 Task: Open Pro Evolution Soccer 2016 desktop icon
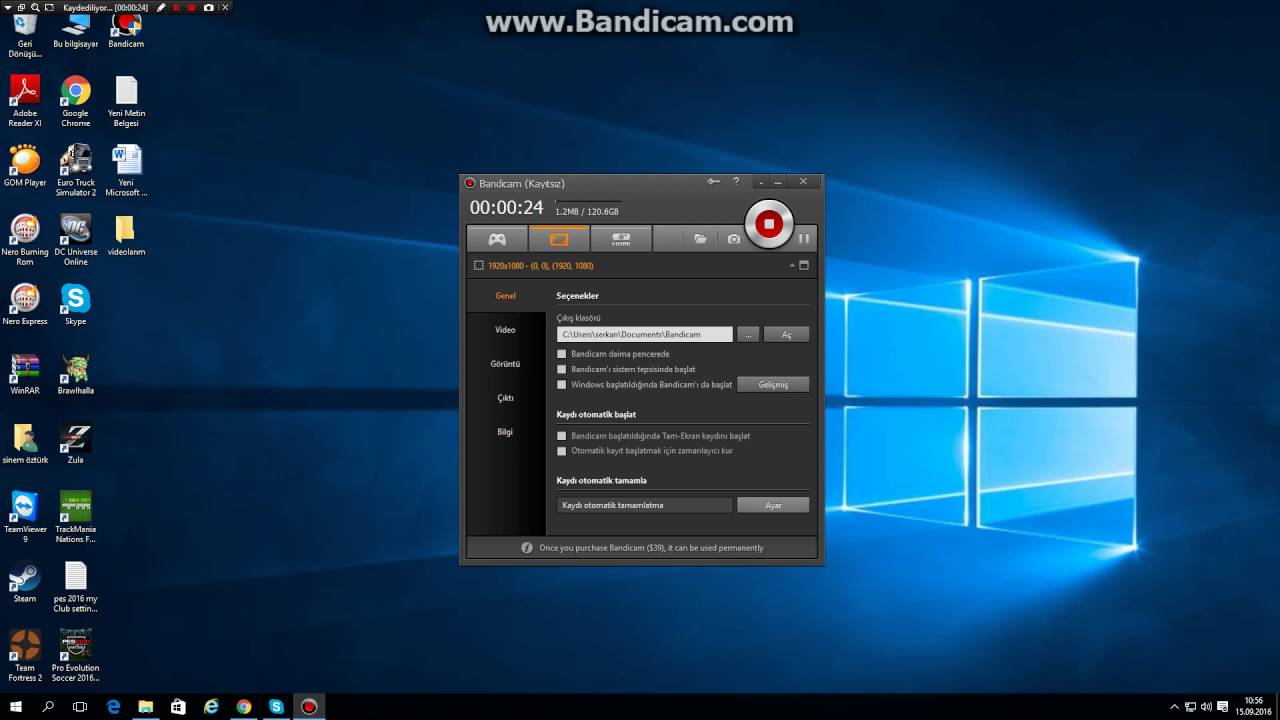coord(75,655)
